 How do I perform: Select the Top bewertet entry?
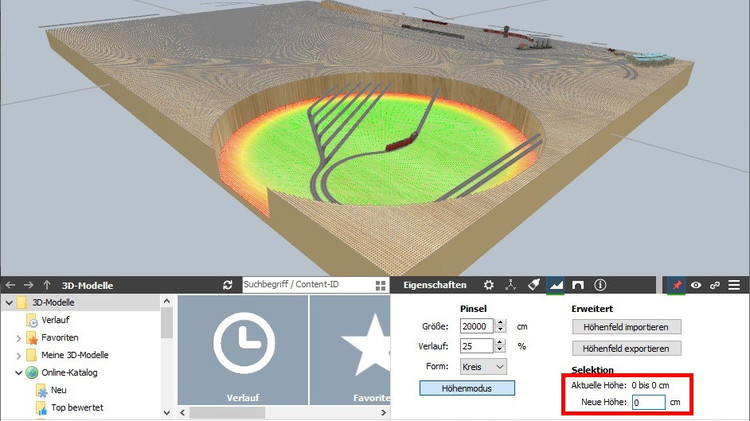point(77,408)
